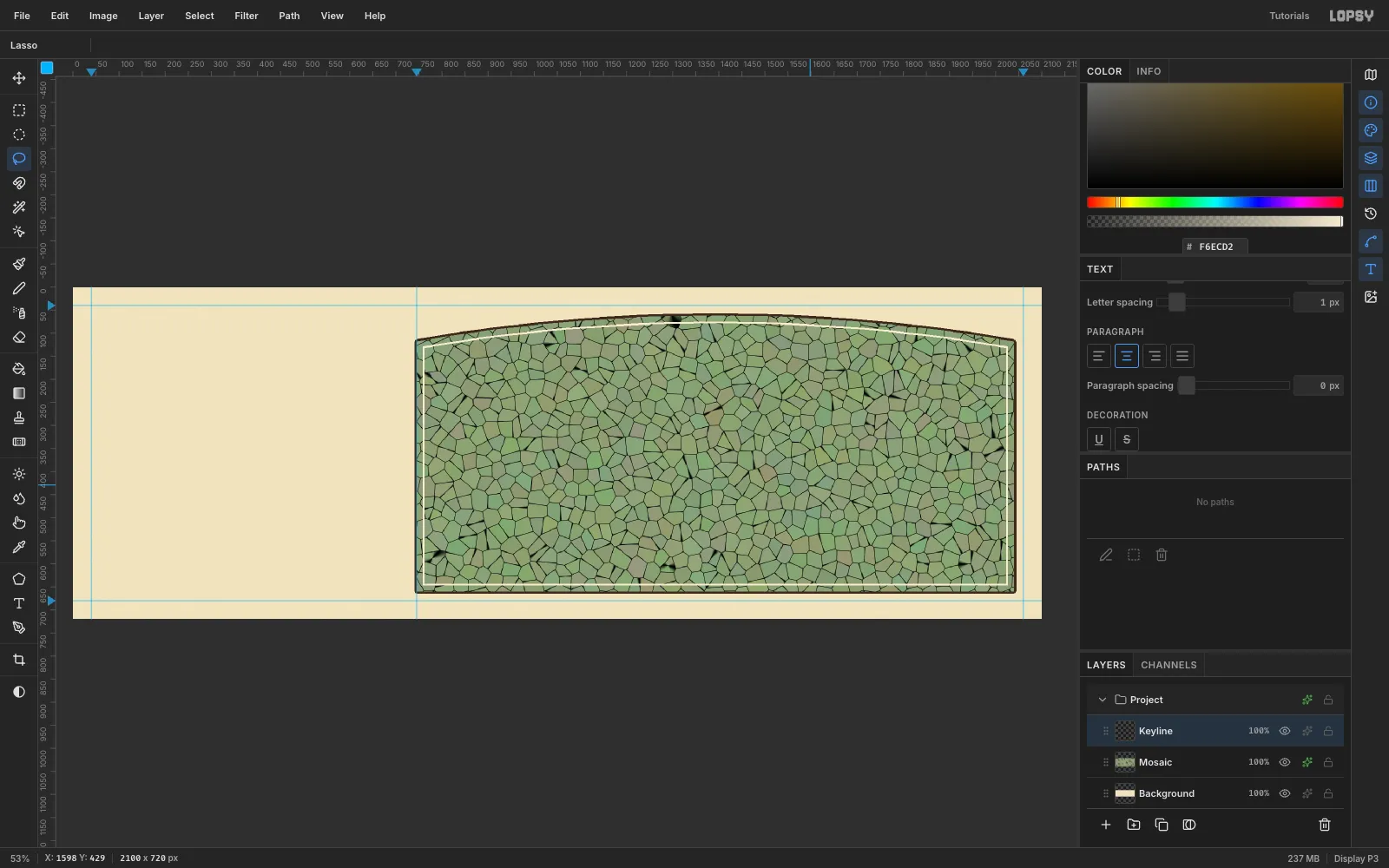Select the Paint Bucket tool
This screenshot has width=1389, height=868.
tap(19, 369)
